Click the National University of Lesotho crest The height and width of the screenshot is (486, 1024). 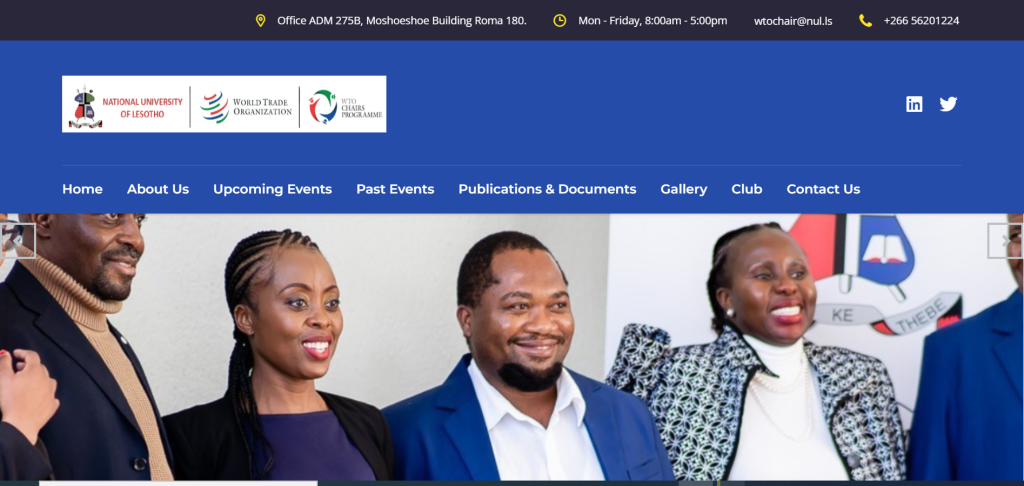86,106
